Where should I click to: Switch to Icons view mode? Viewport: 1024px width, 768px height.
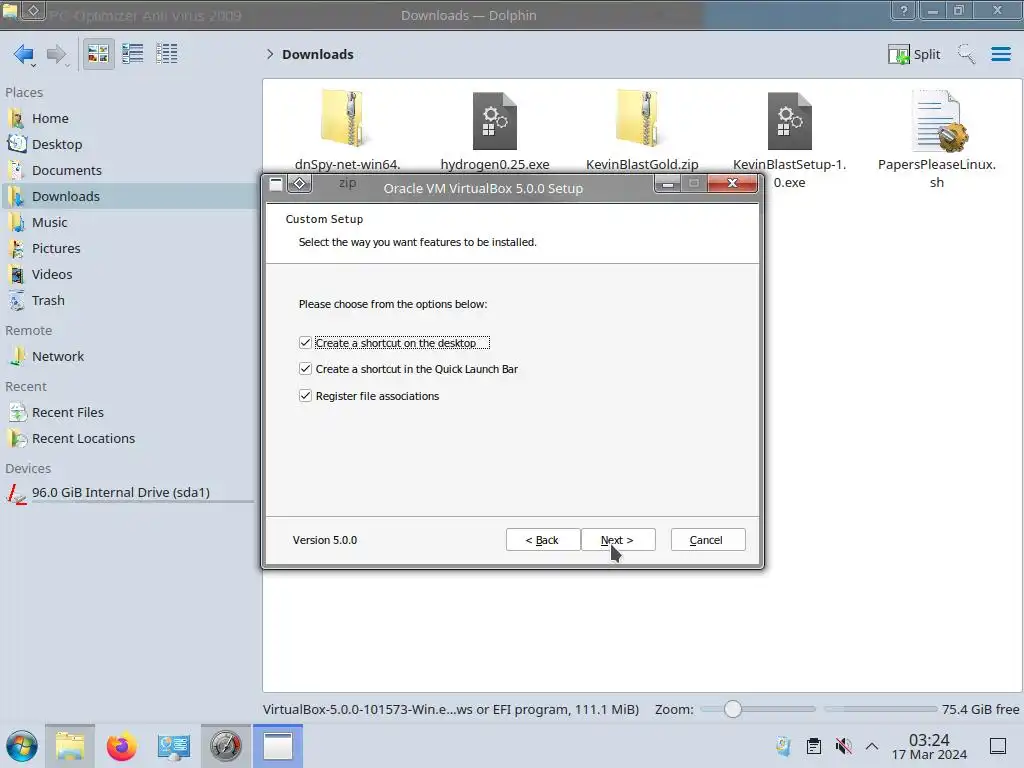pyautogui.click(x=98, y=54)
